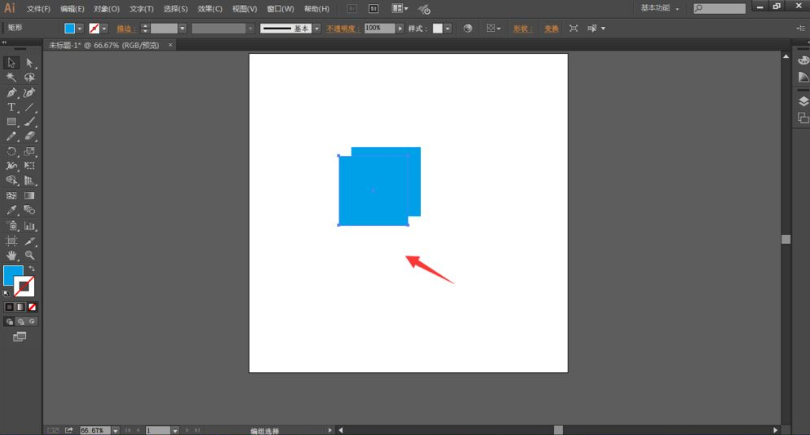Select the Rotate tool
Image resolution: width=810 pixels, height=435 pixels.
11,151
